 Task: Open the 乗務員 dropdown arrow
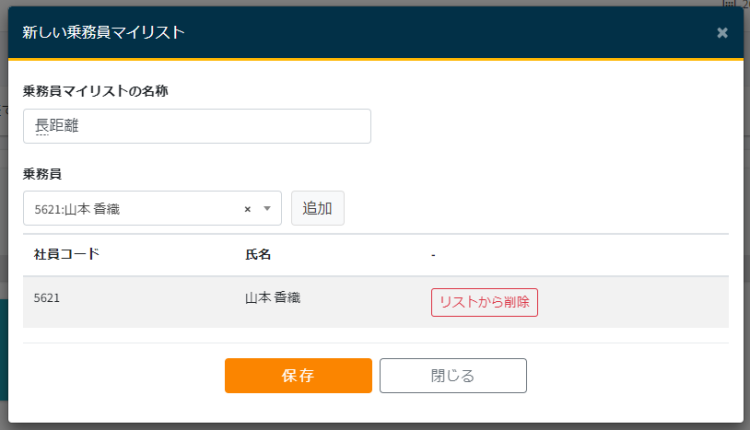click(267, 209)
